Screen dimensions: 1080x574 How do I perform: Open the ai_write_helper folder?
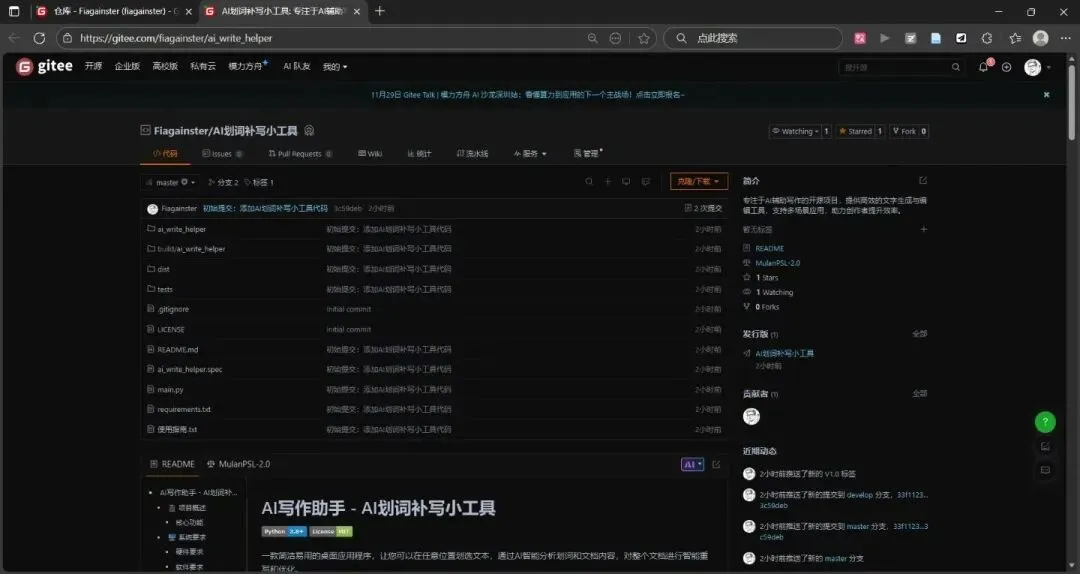tap(181, 229)
